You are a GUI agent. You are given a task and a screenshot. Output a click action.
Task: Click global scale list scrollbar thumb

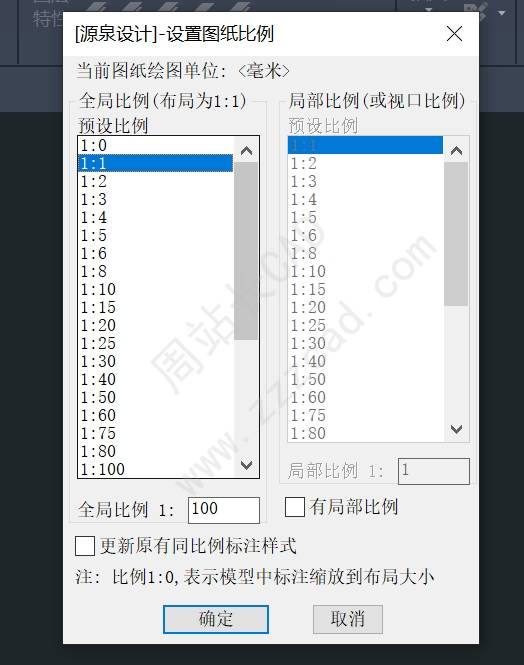(x=246, y=251)
